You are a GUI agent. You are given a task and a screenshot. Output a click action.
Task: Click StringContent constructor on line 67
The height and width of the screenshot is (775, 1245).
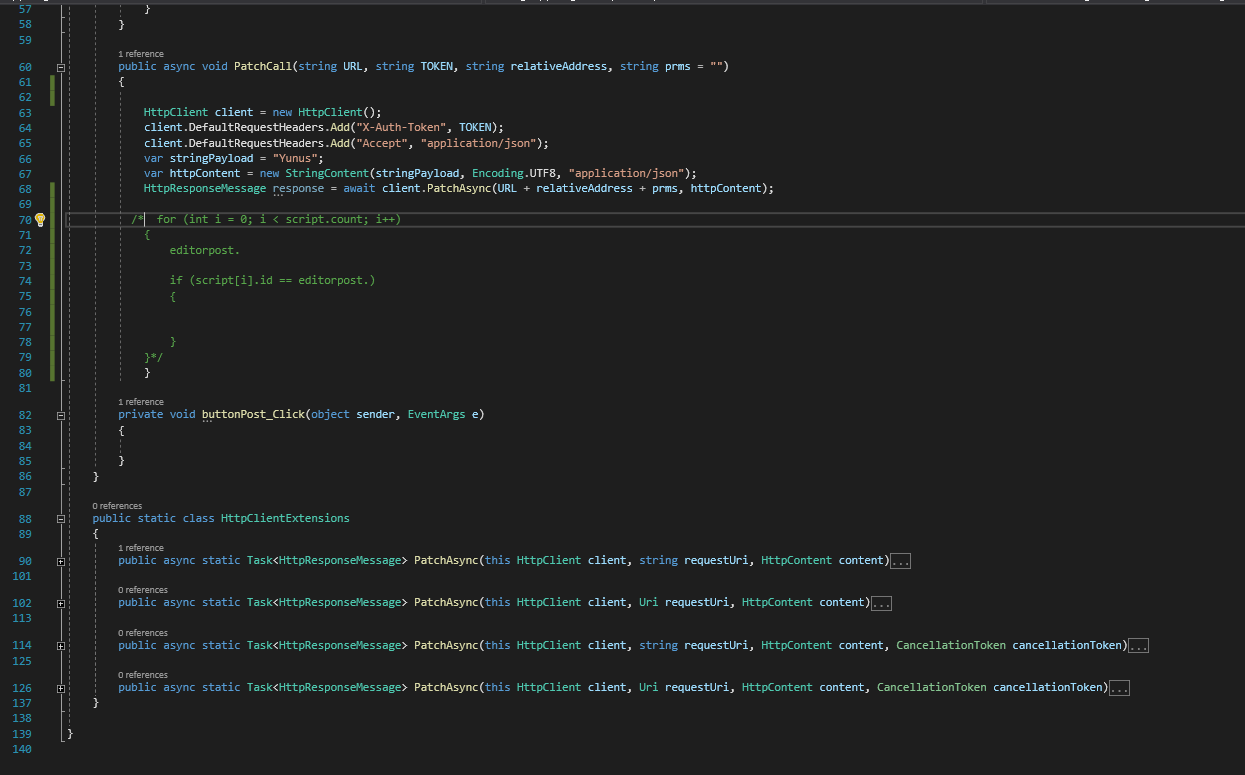327,174
